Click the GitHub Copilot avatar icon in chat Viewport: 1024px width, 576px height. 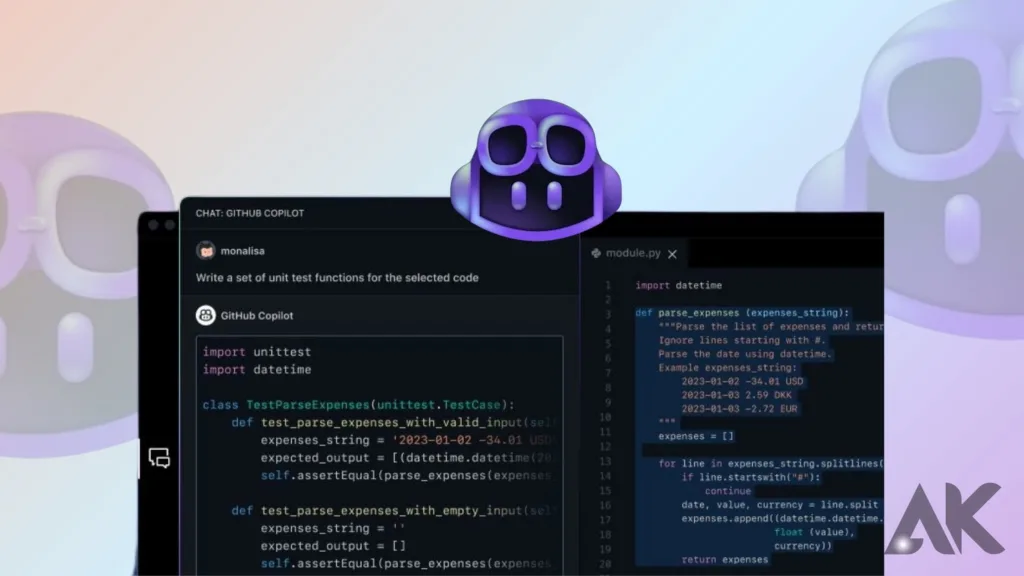(x=206, y=315)
